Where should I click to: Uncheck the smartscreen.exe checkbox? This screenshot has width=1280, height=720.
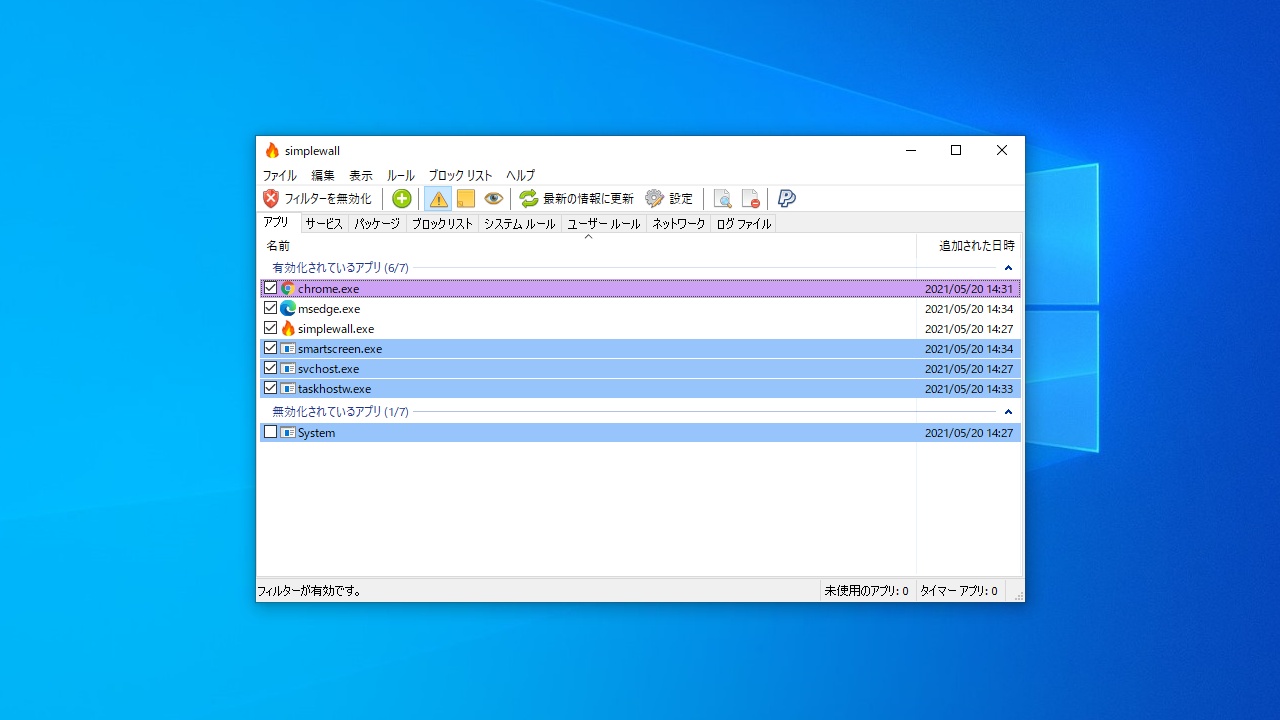click(270, 348)
